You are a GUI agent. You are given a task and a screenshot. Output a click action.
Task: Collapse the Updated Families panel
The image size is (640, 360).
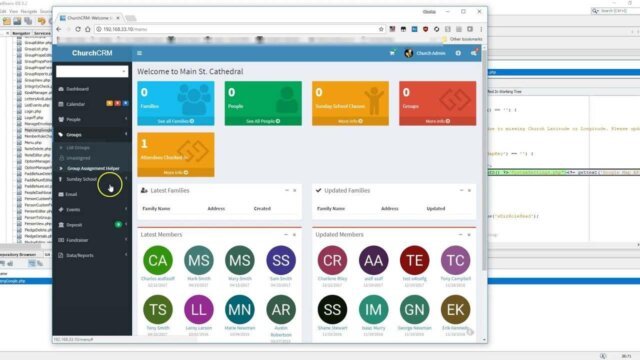tap(461, 190)
